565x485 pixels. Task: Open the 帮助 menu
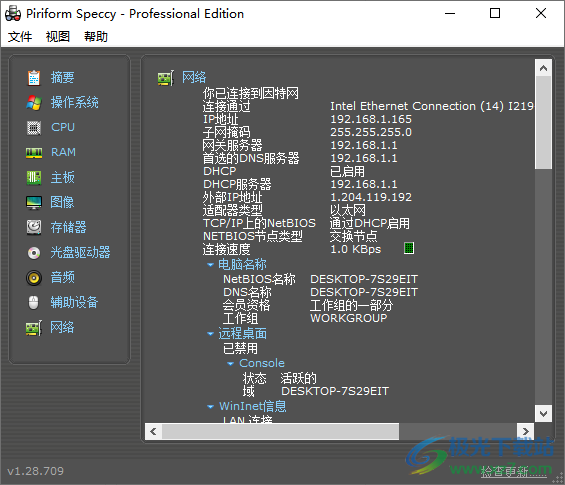click(x=96, y=36)
